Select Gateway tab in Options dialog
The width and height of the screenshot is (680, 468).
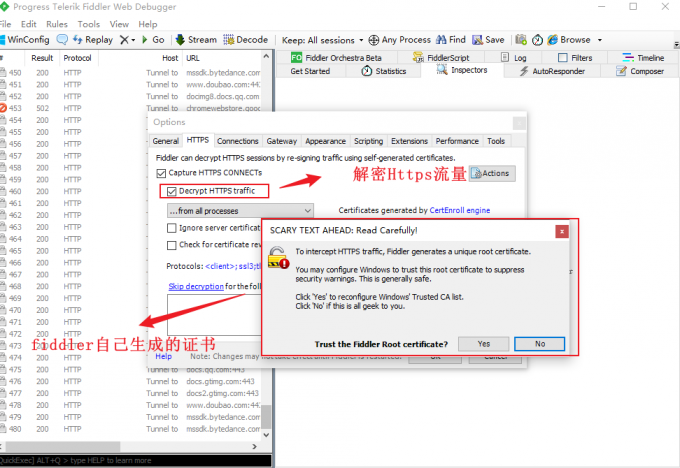click(x=281, y=141)
